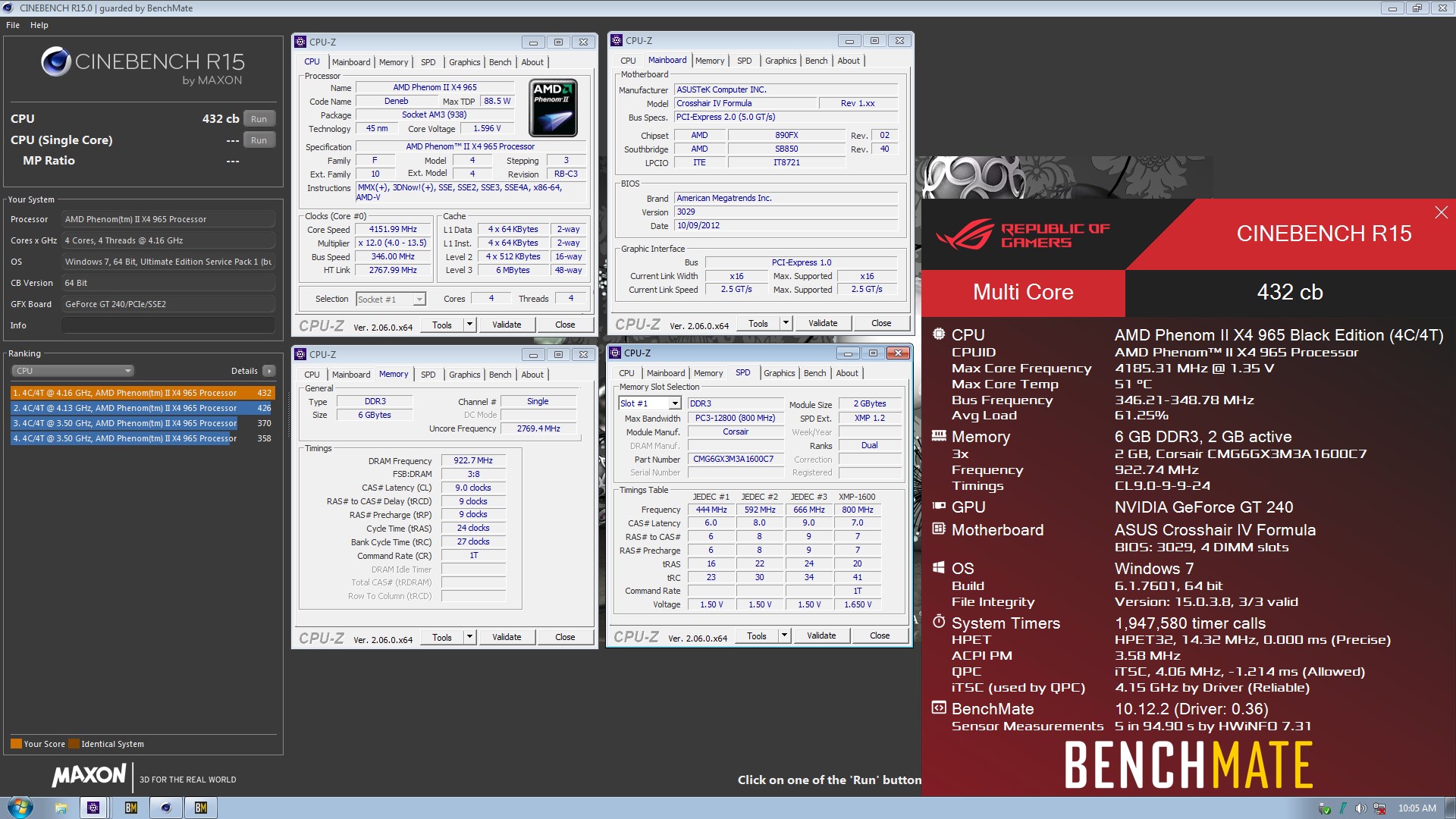Select ranking entry 1 at 4.16 GHz scoring 432
1456x819 pixels.
[142, 393]
